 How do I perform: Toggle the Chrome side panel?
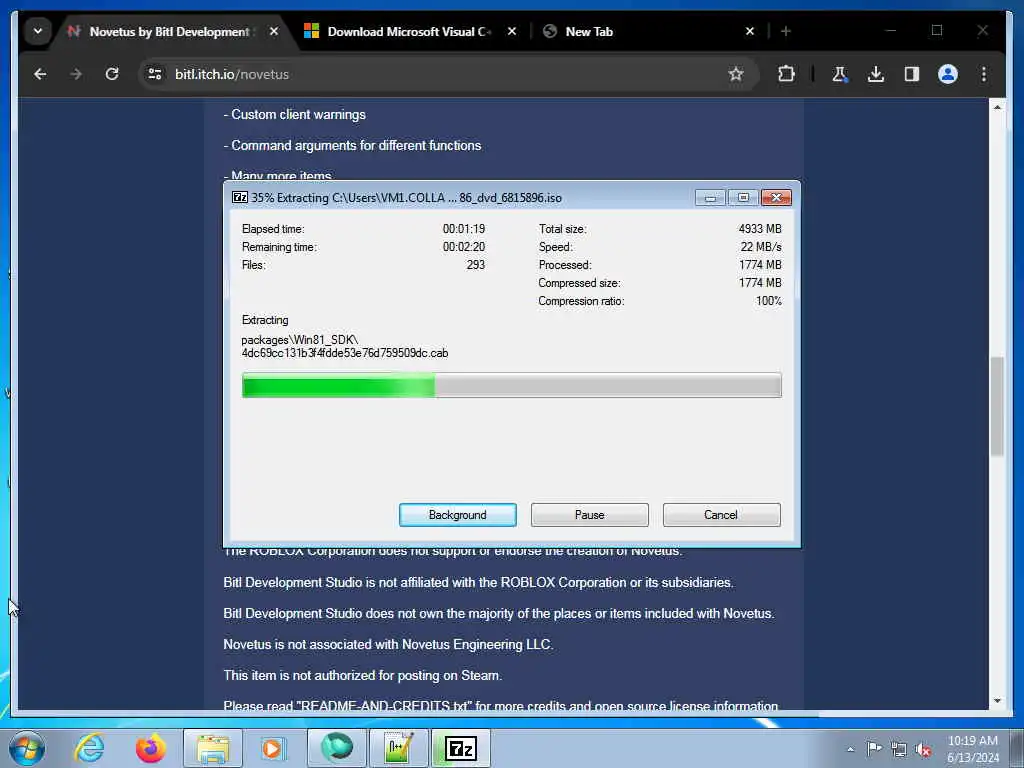tap(912, 74)
